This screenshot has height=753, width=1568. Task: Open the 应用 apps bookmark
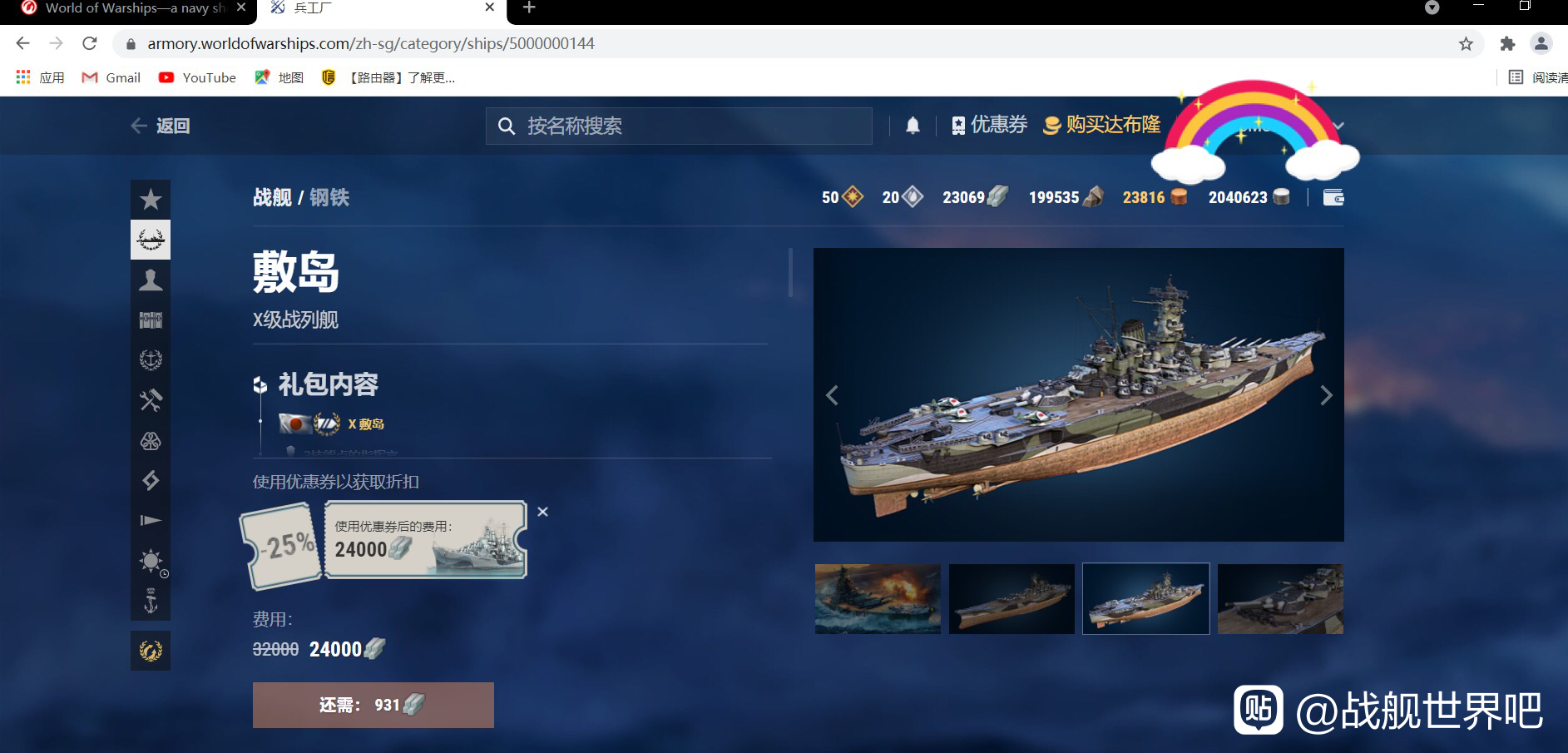40,77
